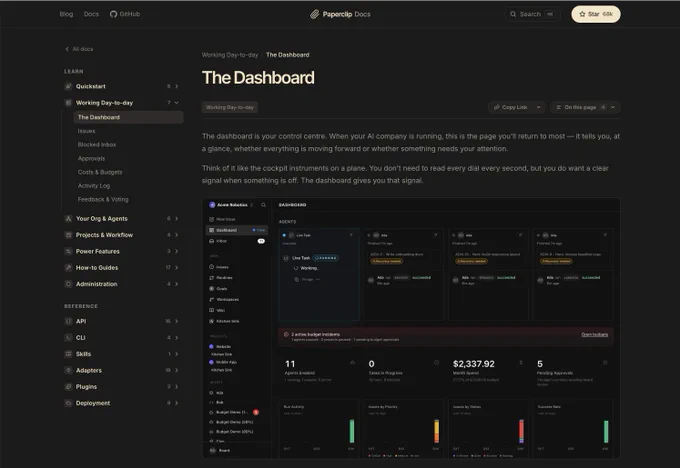Click the Plugins section icon
This screenshot has height=468, width=680.
[x=68, y=387]
